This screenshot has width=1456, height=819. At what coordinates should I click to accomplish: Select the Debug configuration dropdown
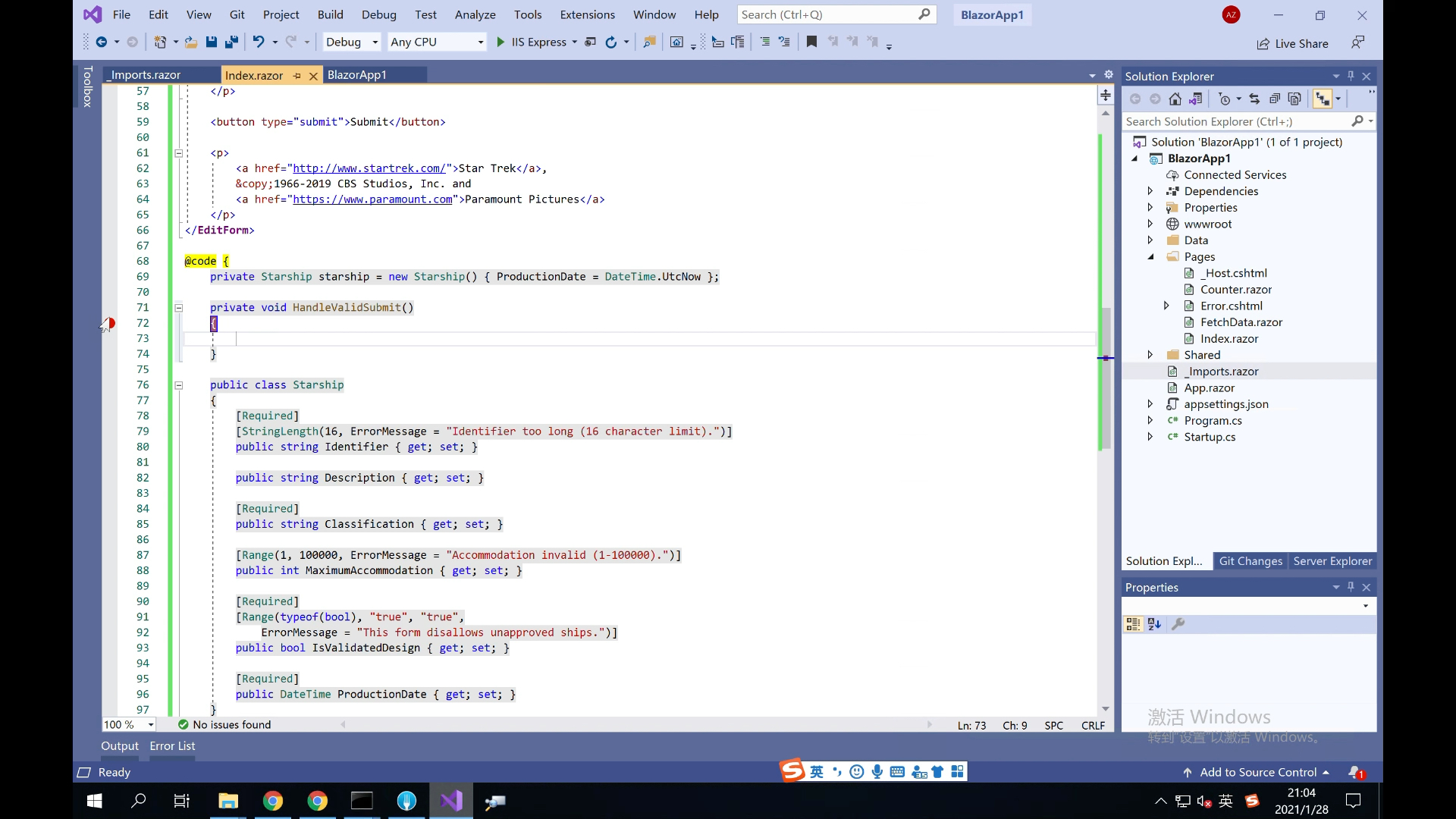click(x=351, y=41)
